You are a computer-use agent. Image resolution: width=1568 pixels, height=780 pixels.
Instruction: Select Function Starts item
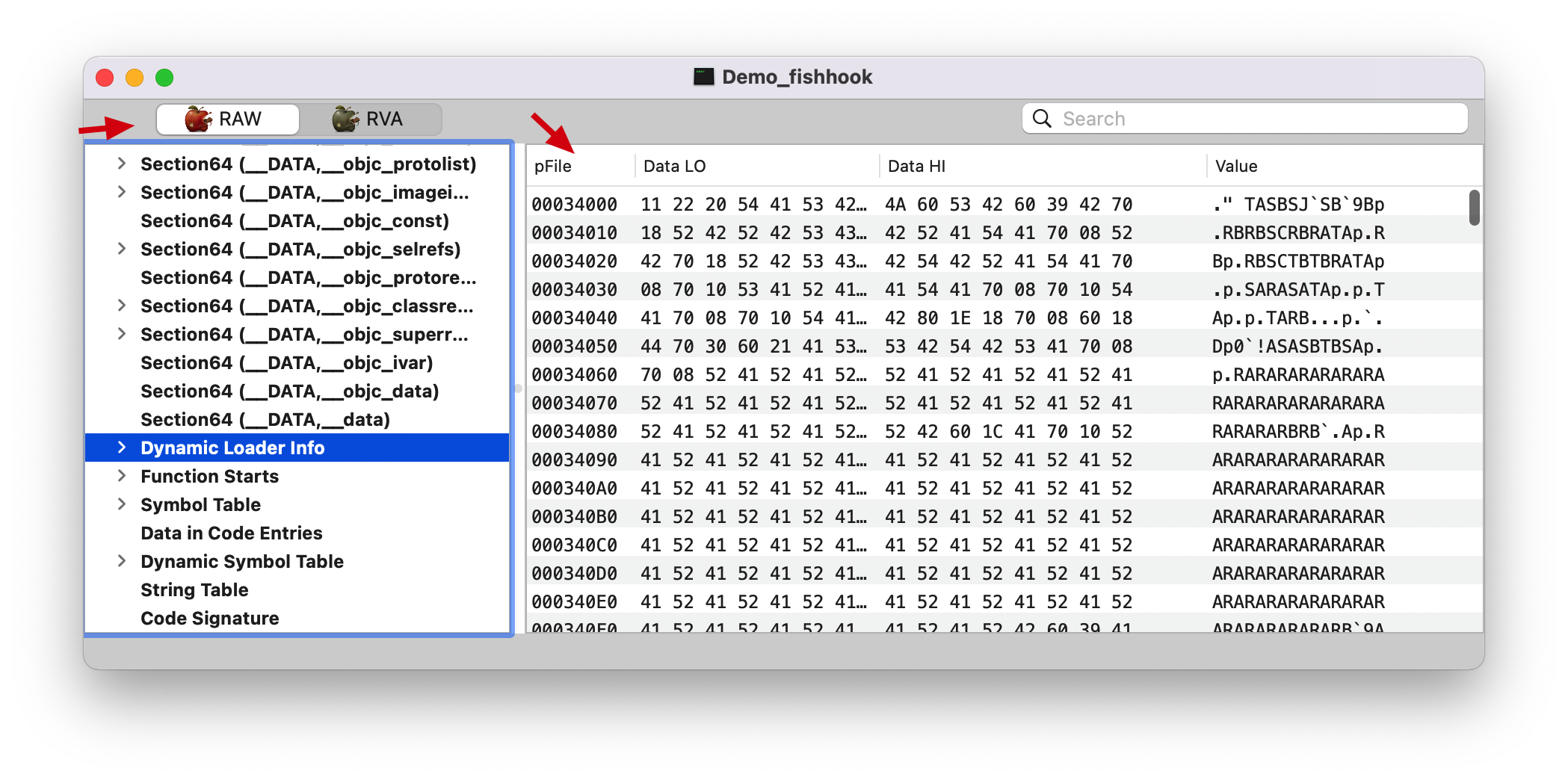[x=297, y=476]
